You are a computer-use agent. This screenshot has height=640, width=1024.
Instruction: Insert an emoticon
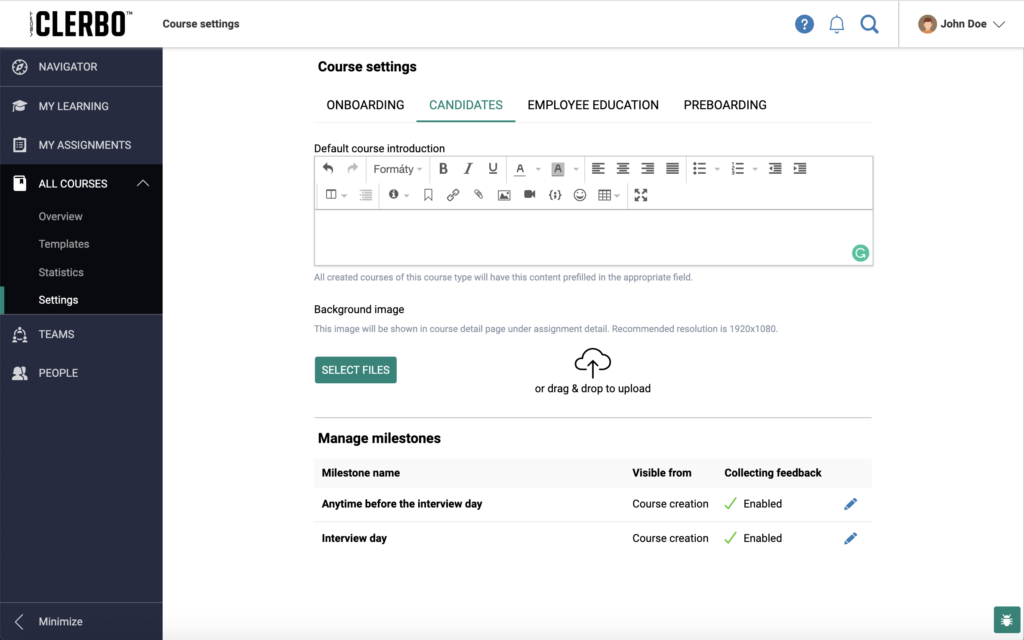(580, 195)
